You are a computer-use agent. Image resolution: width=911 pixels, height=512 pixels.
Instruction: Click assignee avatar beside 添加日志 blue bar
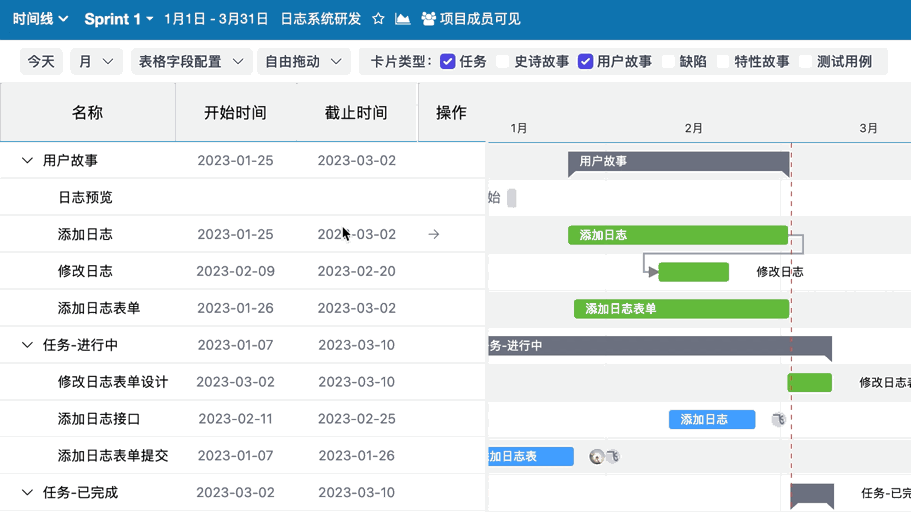point(779,419)
